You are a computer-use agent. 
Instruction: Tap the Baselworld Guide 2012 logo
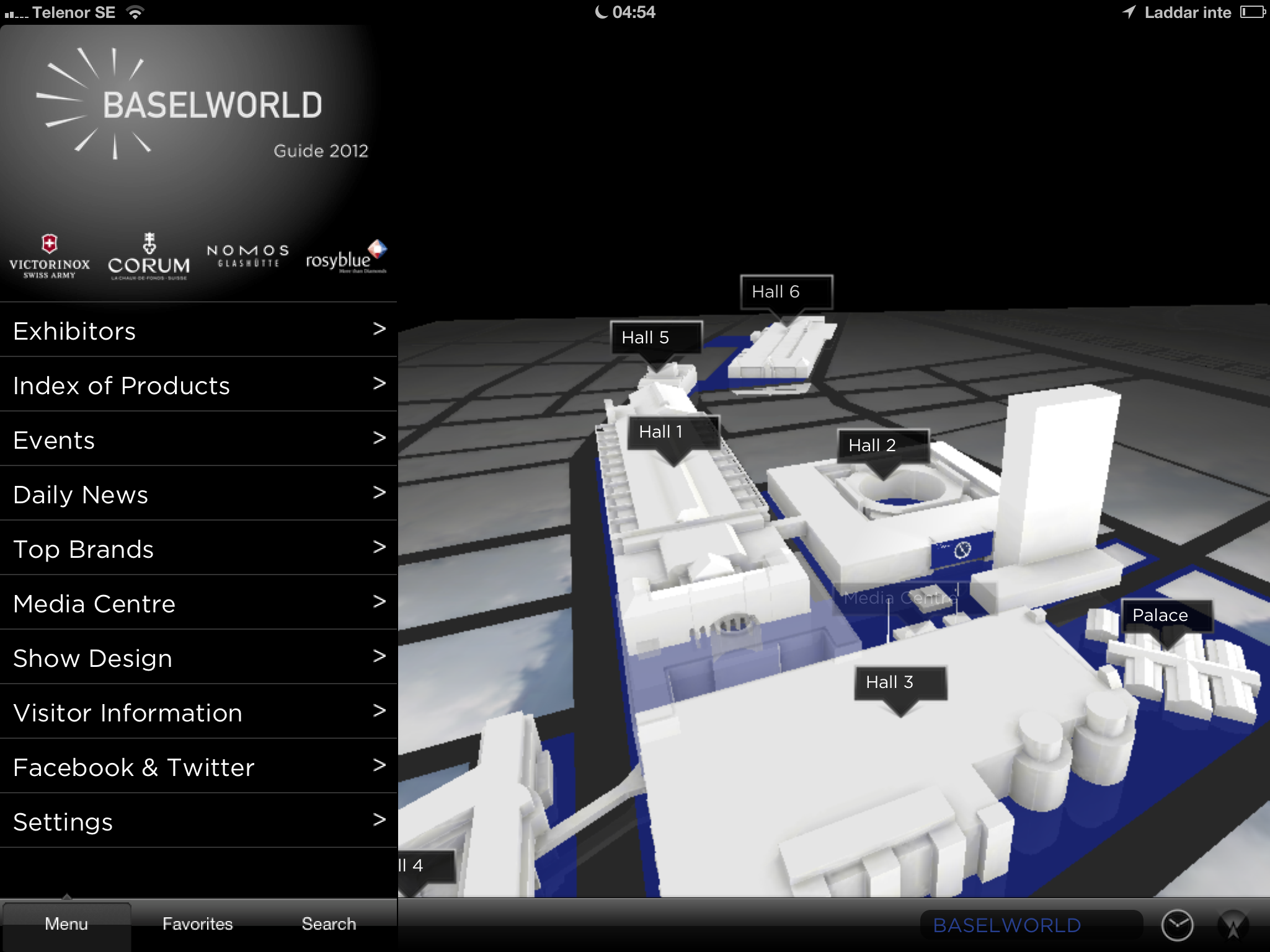[x=202, y=104]
